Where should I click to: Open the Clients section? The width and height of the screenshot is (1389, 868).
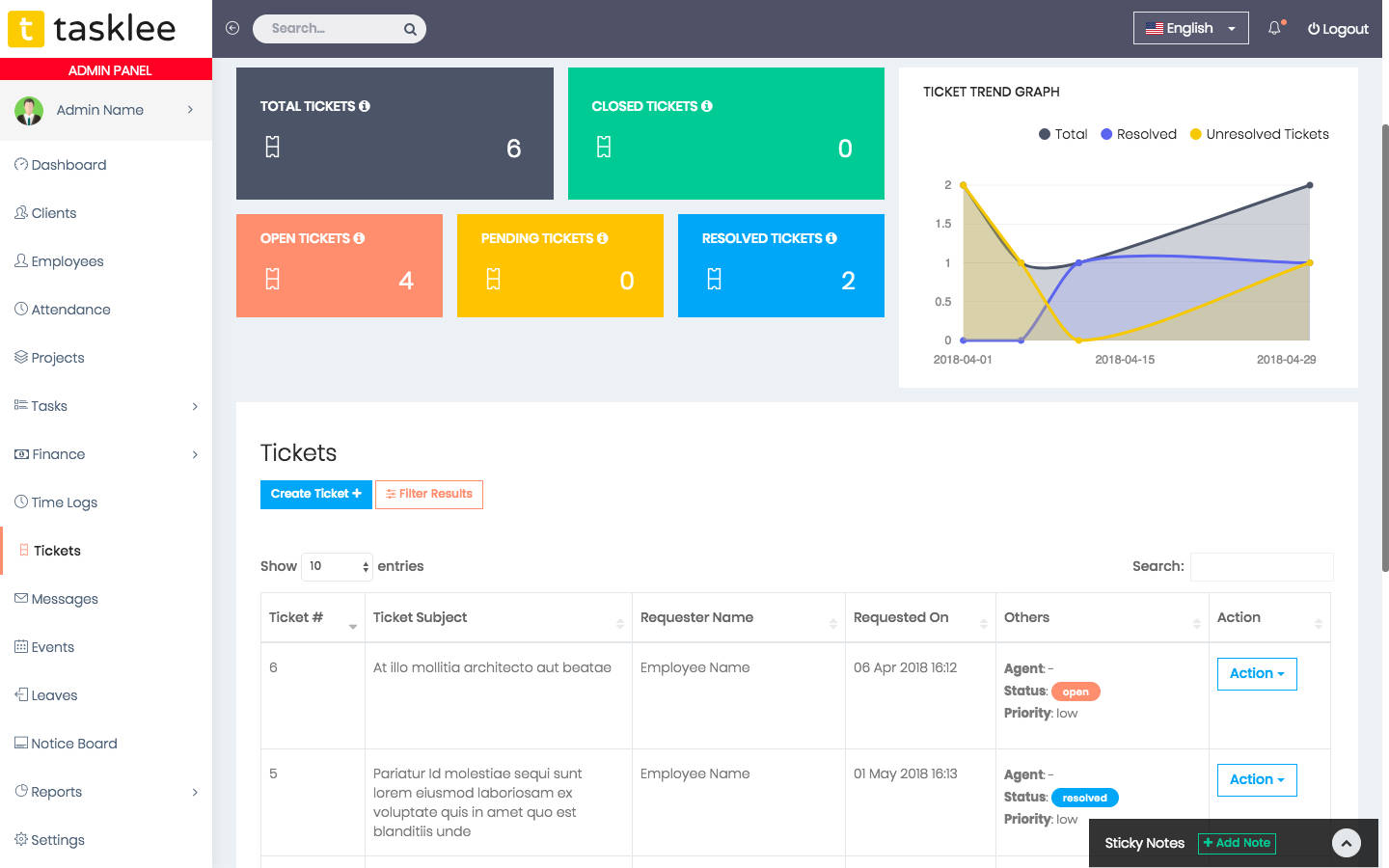coord(52,212)
